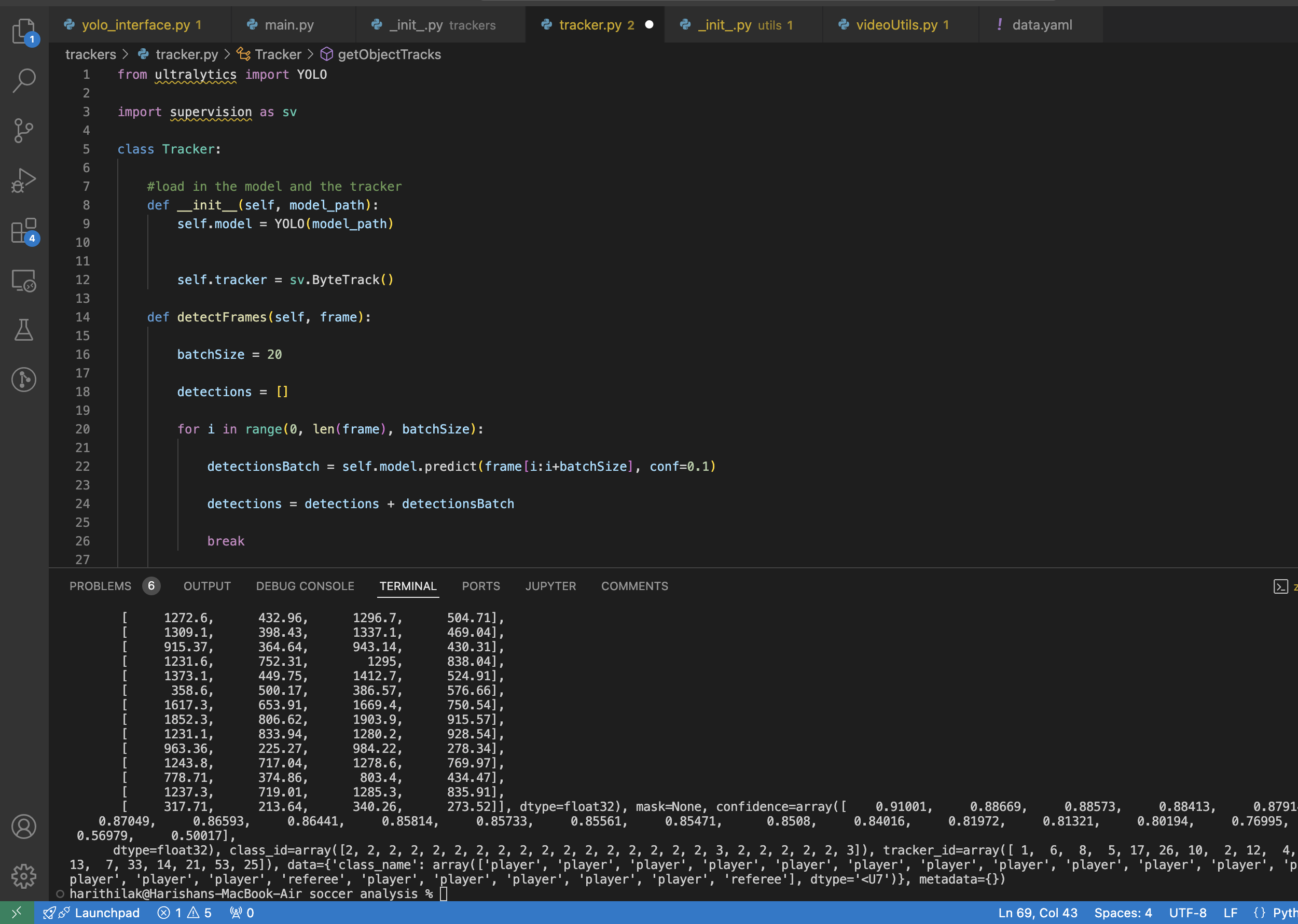The image size is (1298, 924).
Task: Open the data.yaml editor tab
Action: click(x=1041, y=25)
